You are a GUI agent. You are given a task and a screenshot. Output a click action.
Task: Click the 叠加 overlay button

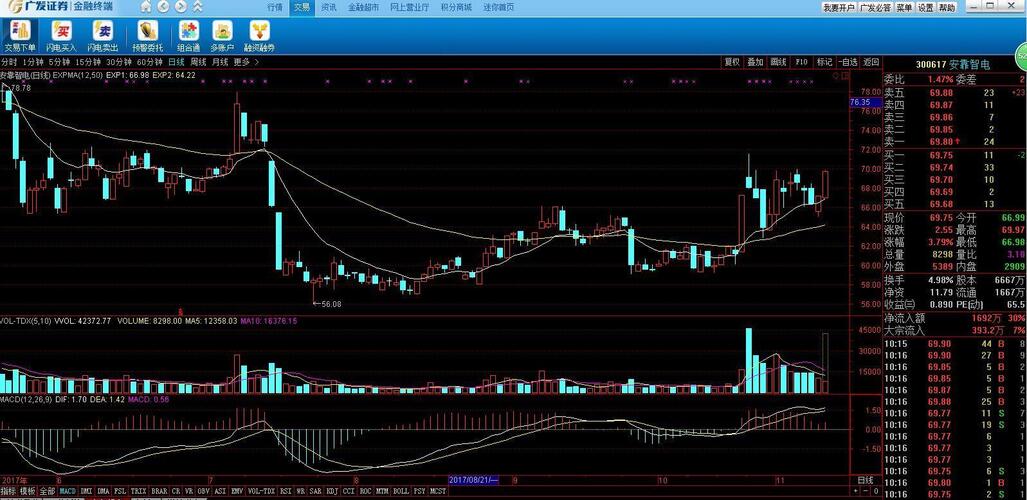click(755, 62)
